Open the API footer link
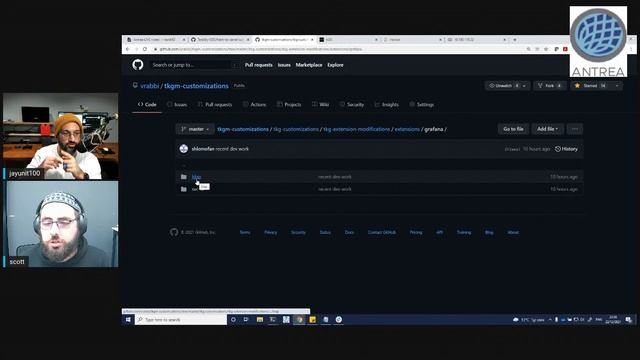Viewport: 640px width, 360px height. [440, 232]
